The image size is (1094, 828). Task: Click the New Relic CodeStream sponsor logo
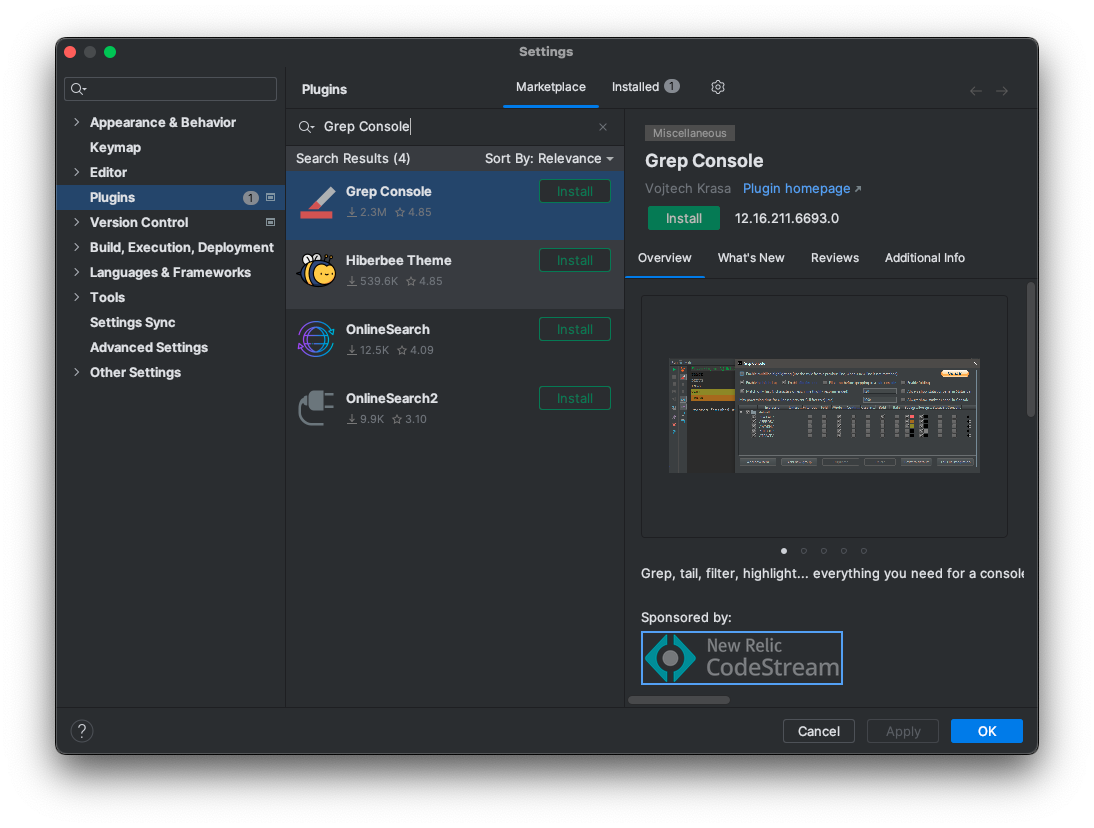(x=742, y=658)
